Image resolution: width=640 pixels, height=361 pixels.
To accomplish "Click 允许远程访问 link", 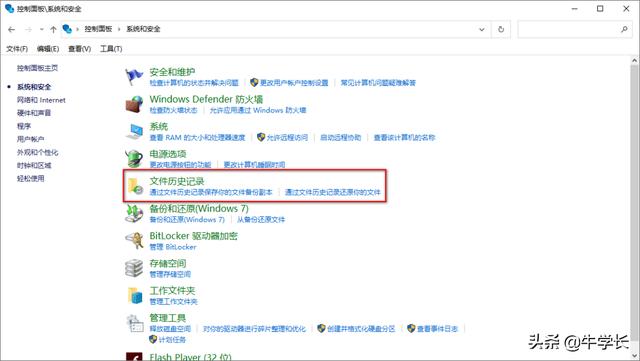I will point(287,138).
